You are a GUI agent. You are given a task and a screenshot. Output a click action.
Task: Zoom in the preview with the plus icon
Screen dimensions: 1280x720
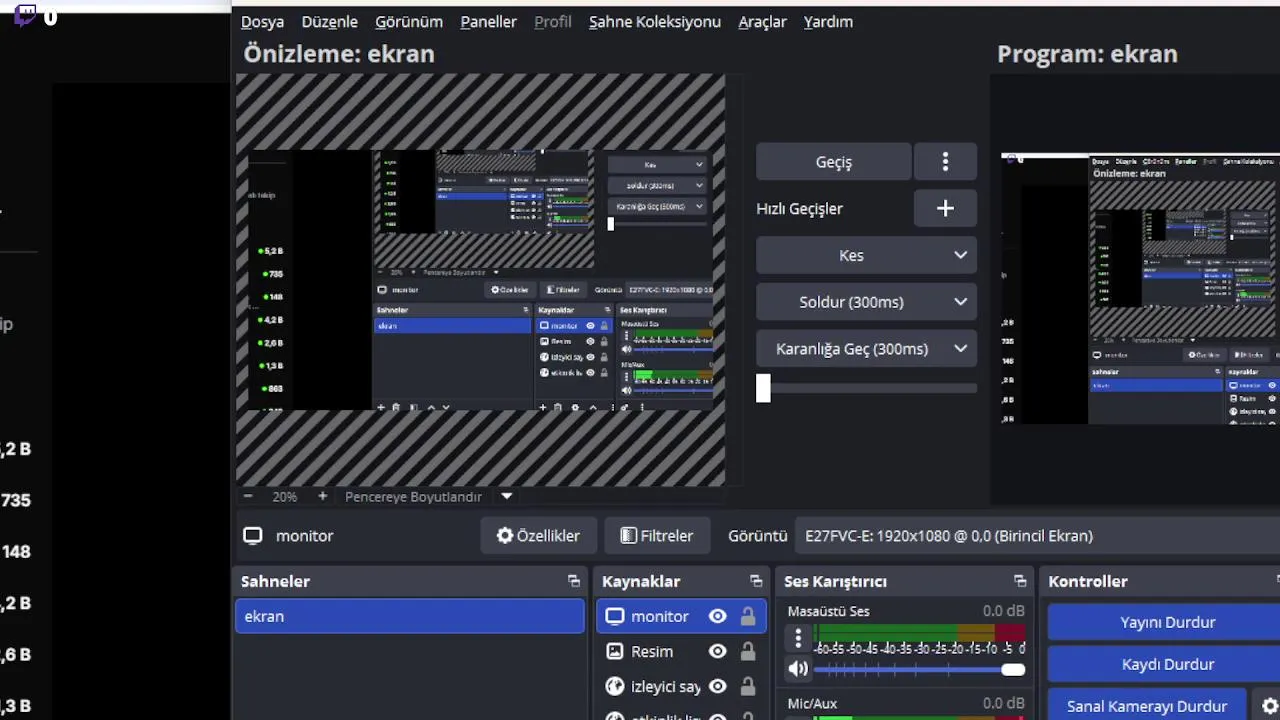[322, 496]
